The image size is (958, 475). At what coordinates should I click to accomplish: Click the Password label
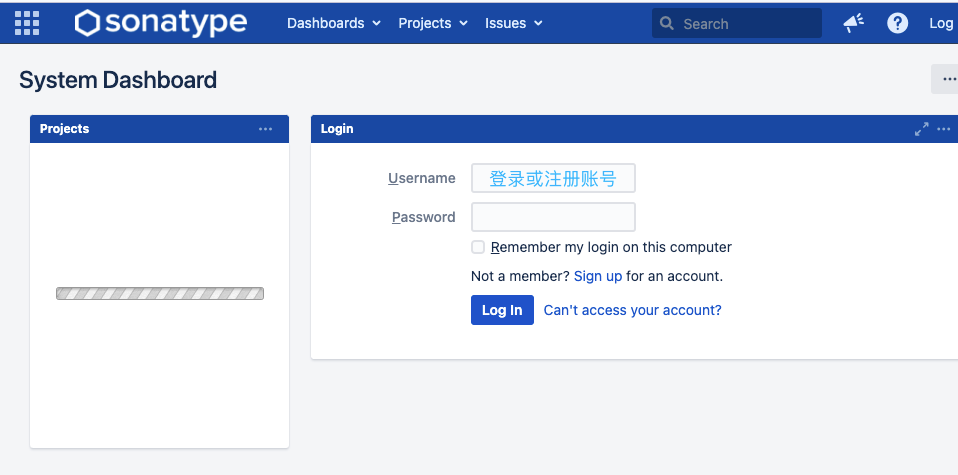click(423, 217)
